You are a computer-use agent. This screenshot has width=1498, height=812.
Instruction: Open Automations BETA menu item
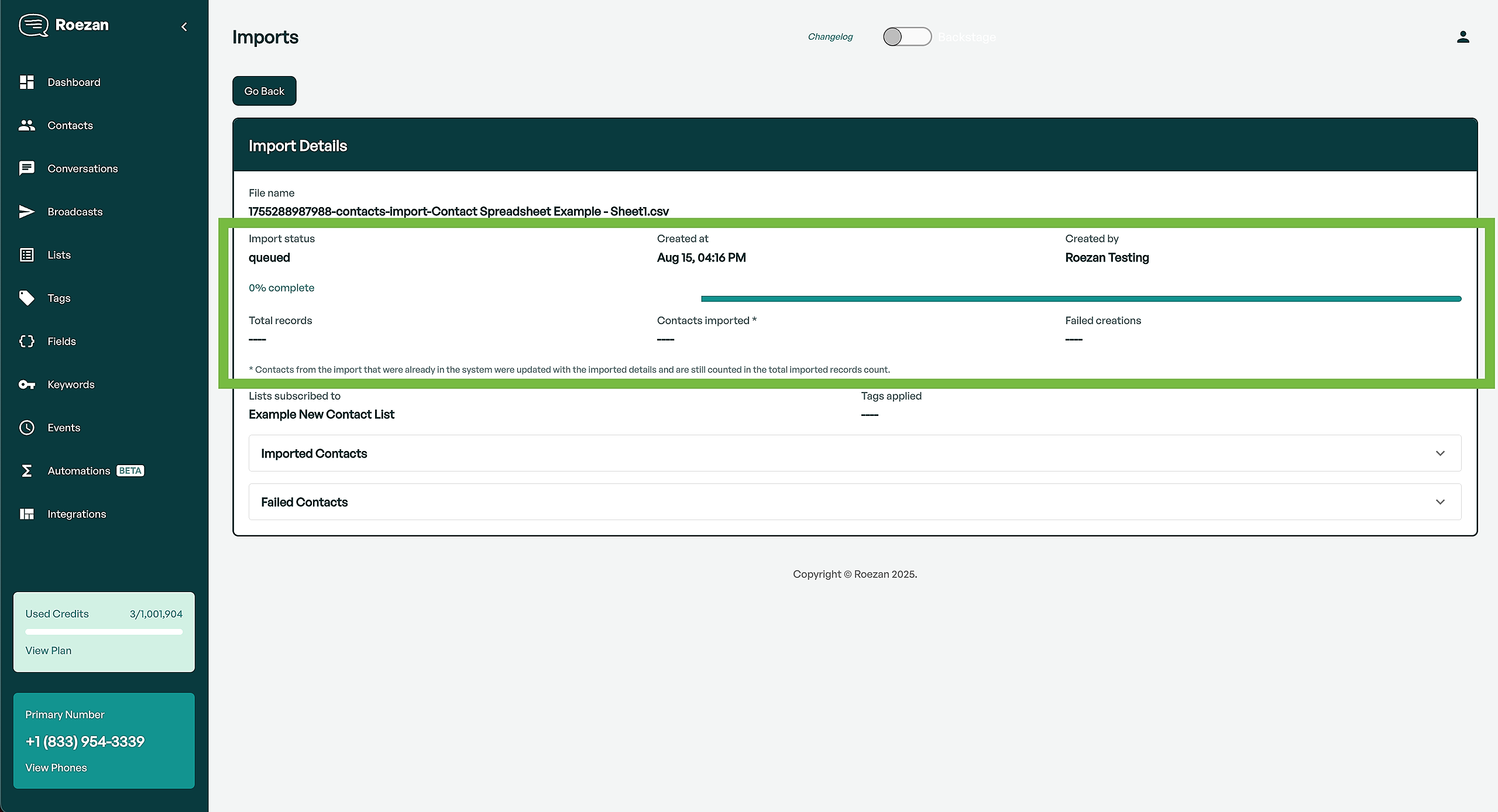[x=79, y=471]
